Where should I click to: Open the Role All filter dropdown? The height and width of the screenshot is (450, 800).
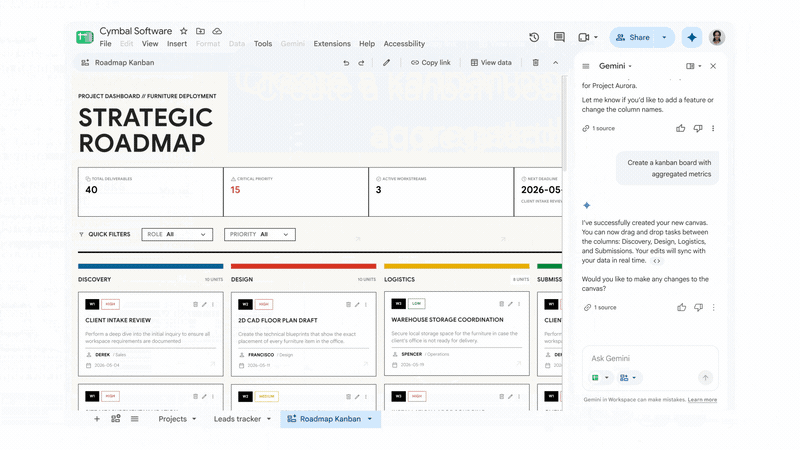(177, 234)
